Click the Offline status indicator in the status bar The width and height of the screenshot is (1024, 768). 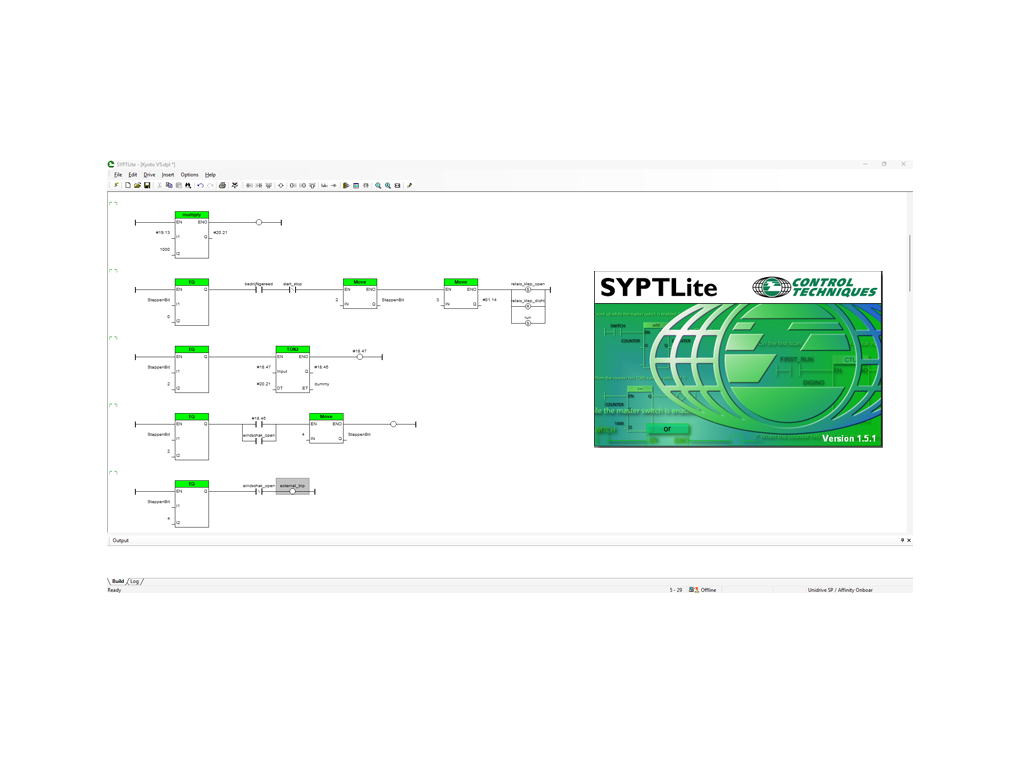tap(703, 590)
